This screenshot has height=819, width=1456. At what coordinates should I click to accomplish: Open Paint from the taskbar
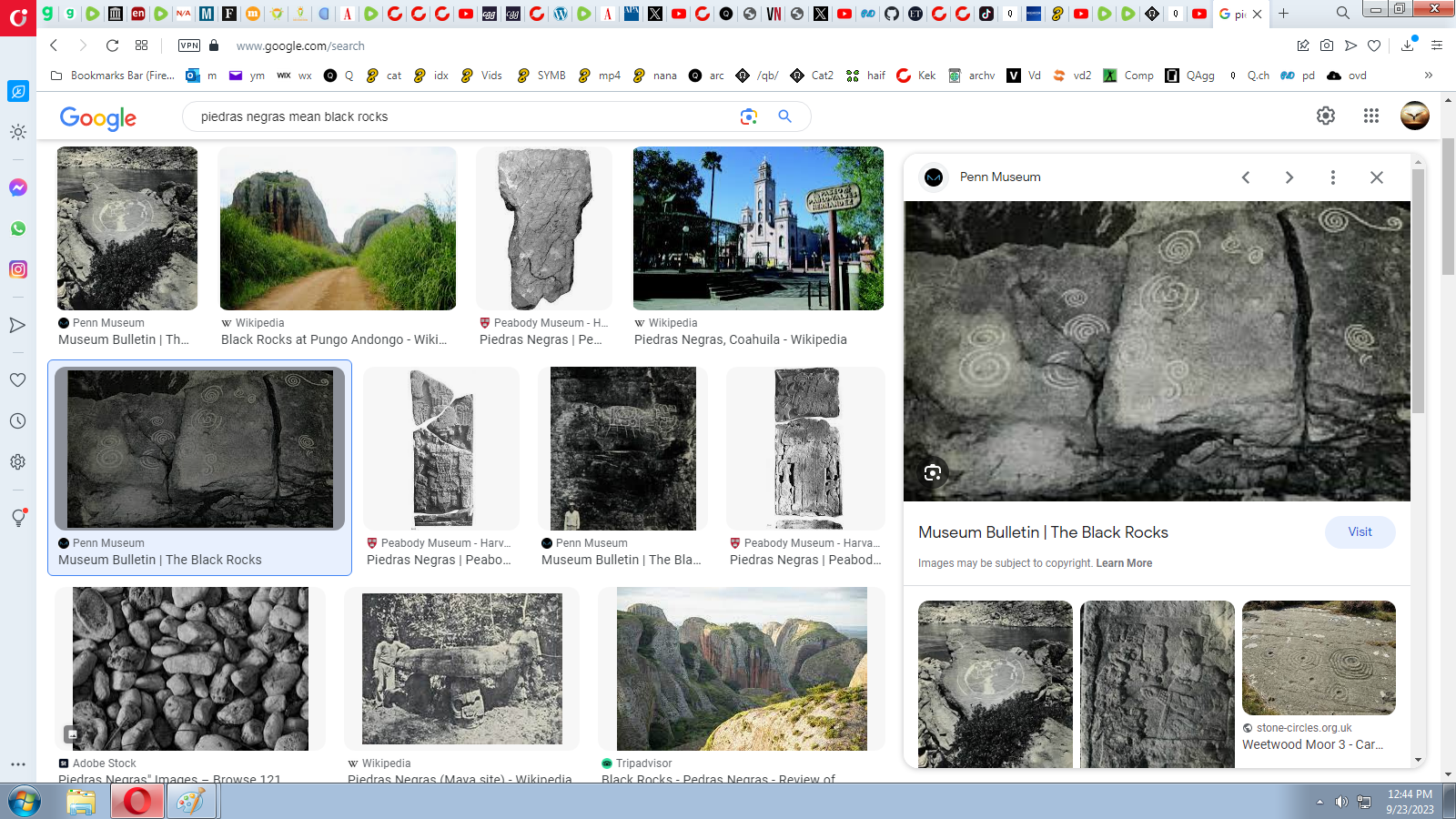191,802
